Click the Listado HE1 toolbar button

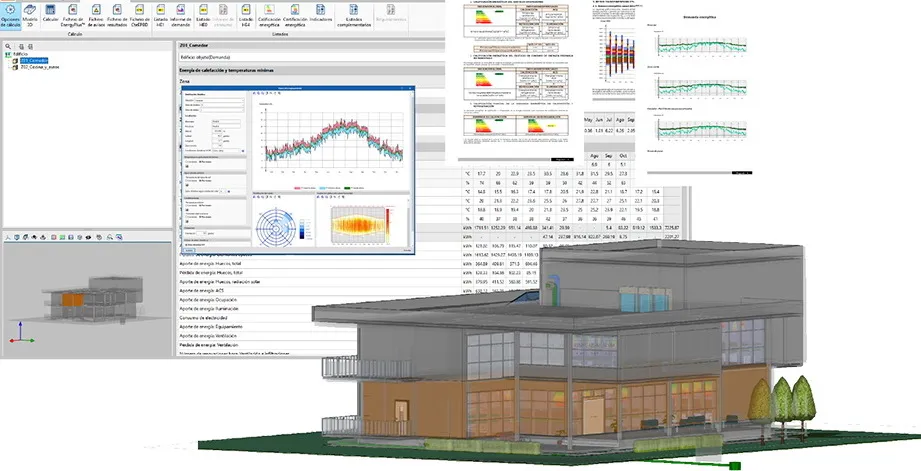pos(162,18)
